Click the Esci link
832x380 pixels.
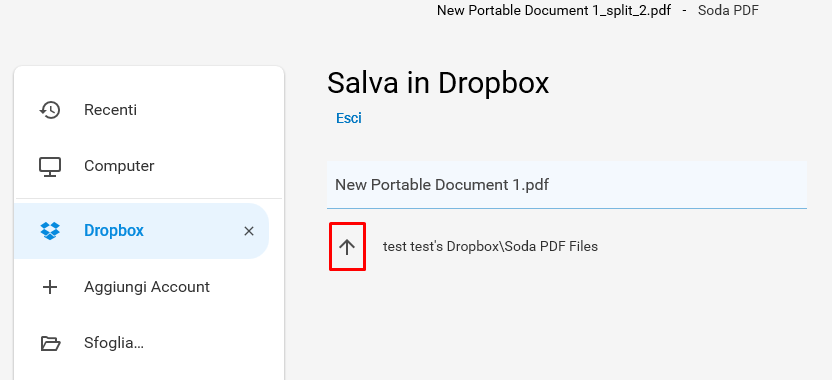point(349,118)
